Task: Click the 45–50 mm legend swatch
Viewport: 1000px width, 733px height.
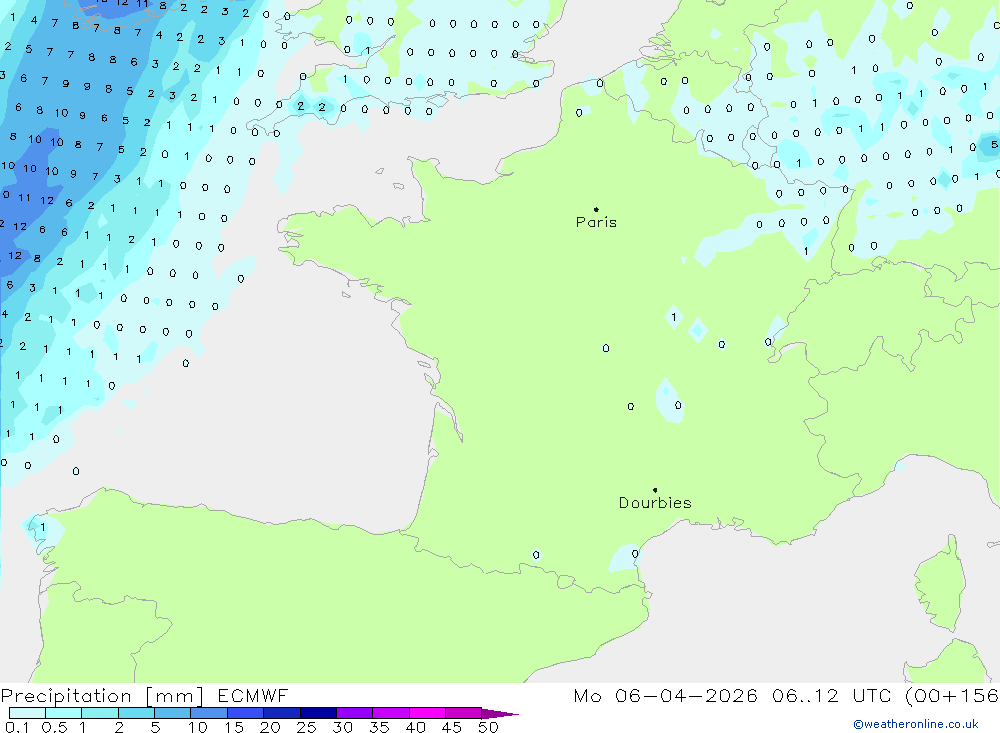Action: 463,713
